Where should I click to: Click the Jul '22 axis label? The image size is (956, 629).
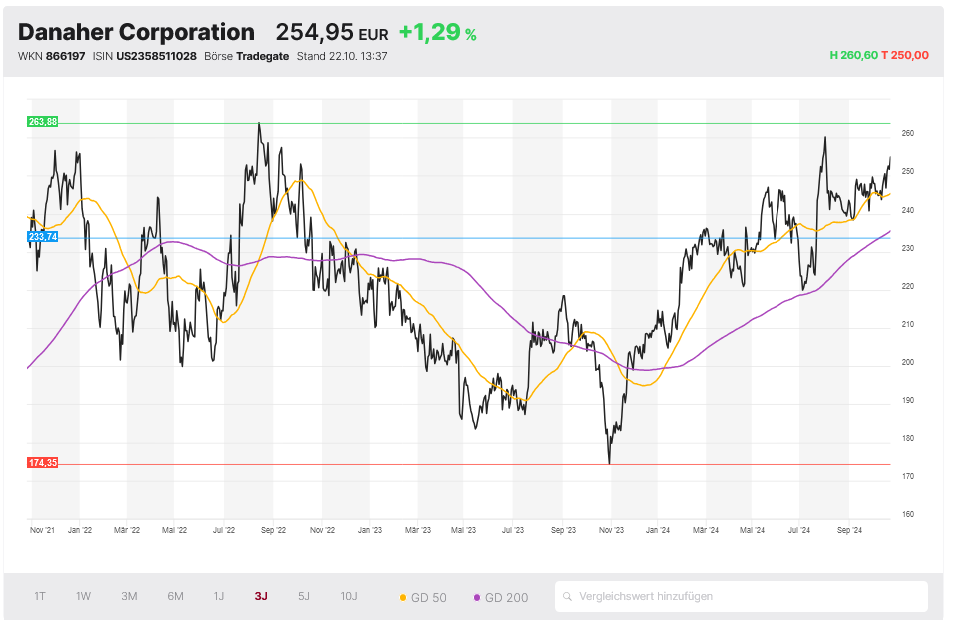pyautogui.click(x=224, y=530)
